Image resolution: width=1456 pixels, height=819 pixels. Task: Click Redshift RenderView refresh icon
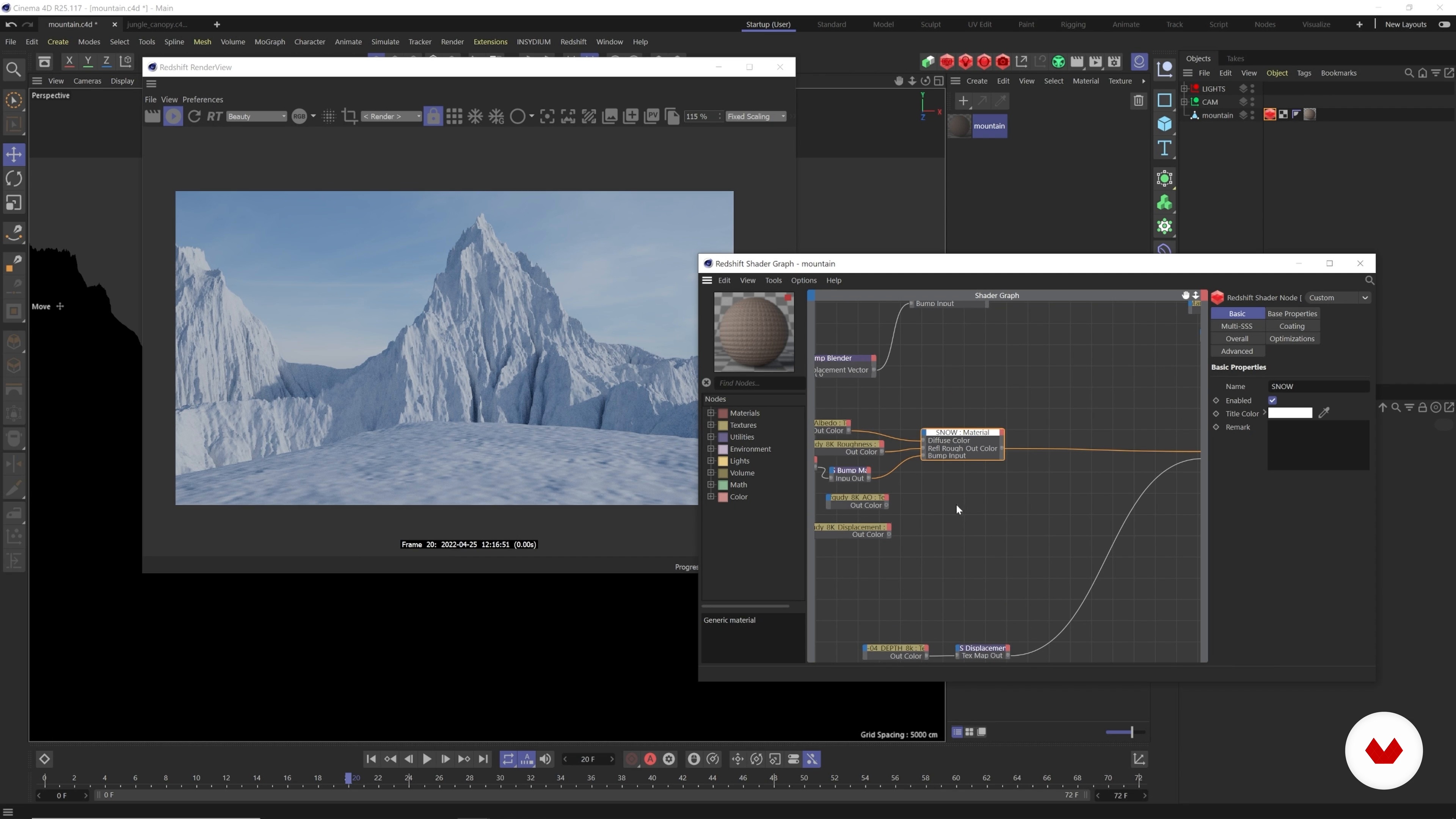click(x=194, y=116)
